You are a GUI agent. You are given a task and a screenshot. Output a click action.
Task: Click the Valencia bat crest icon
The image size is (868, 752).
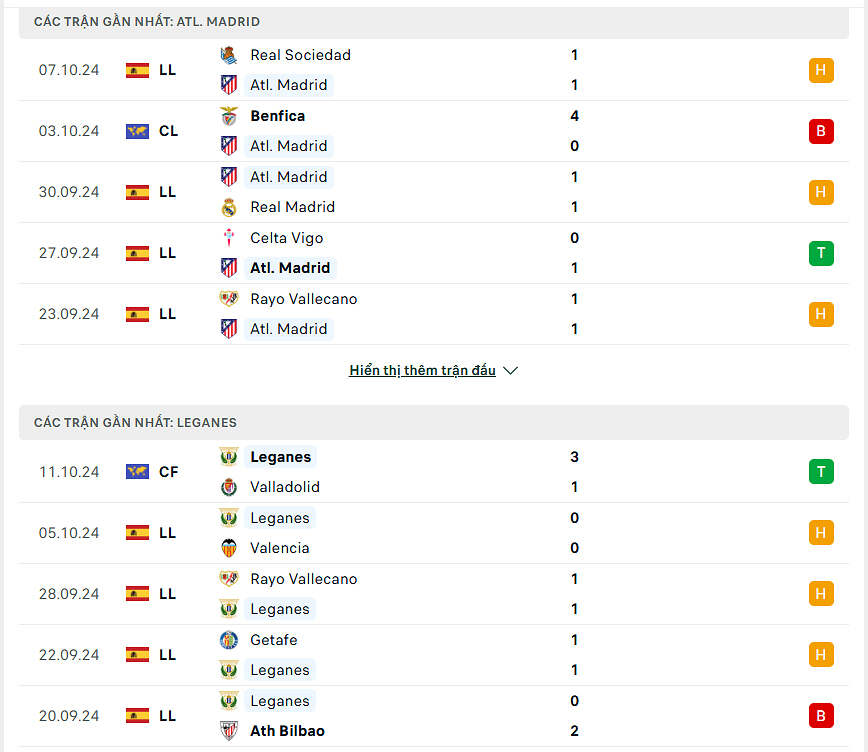pos(229,548)
